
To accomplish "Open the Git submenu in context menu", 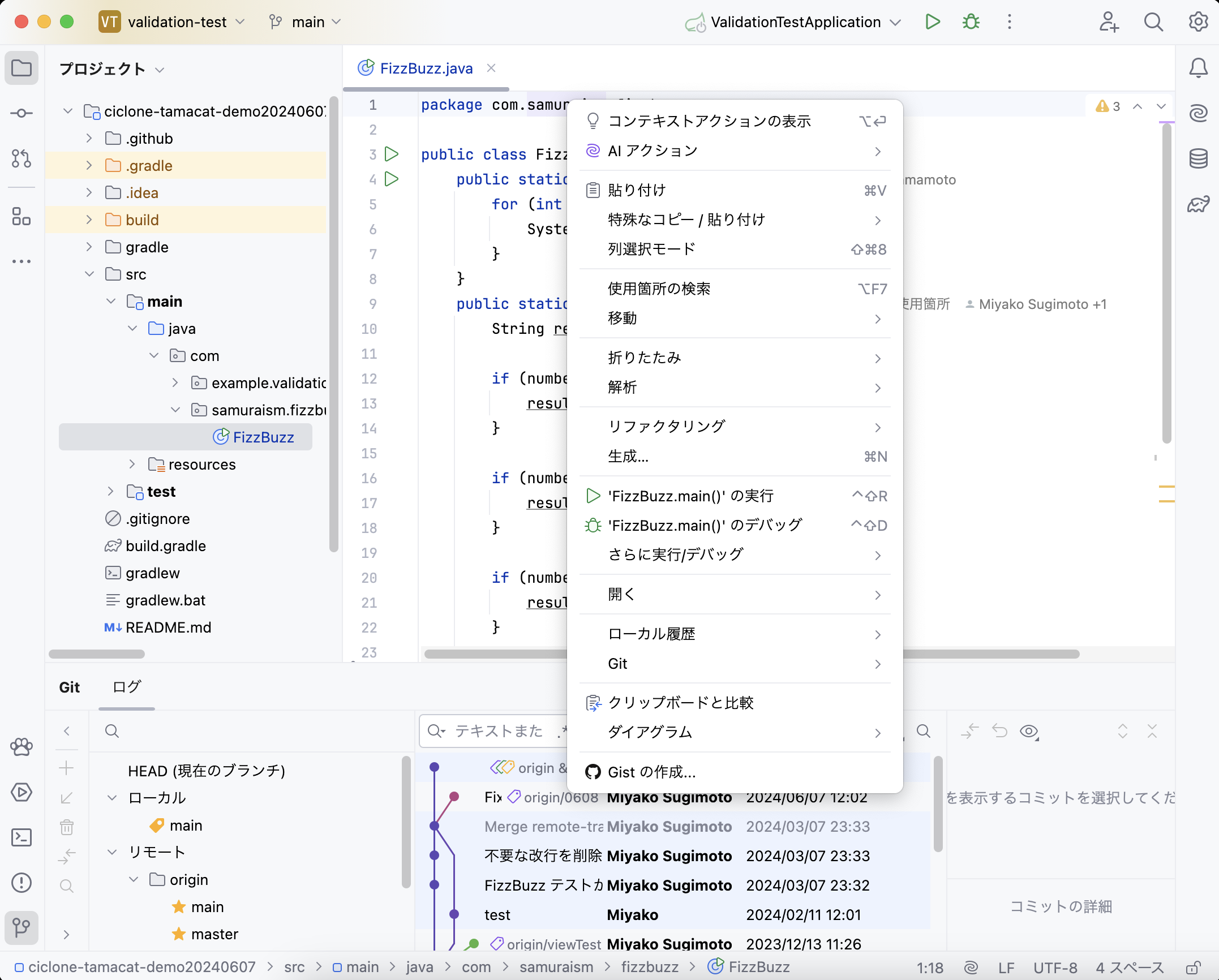I will [x=735, y=664].
